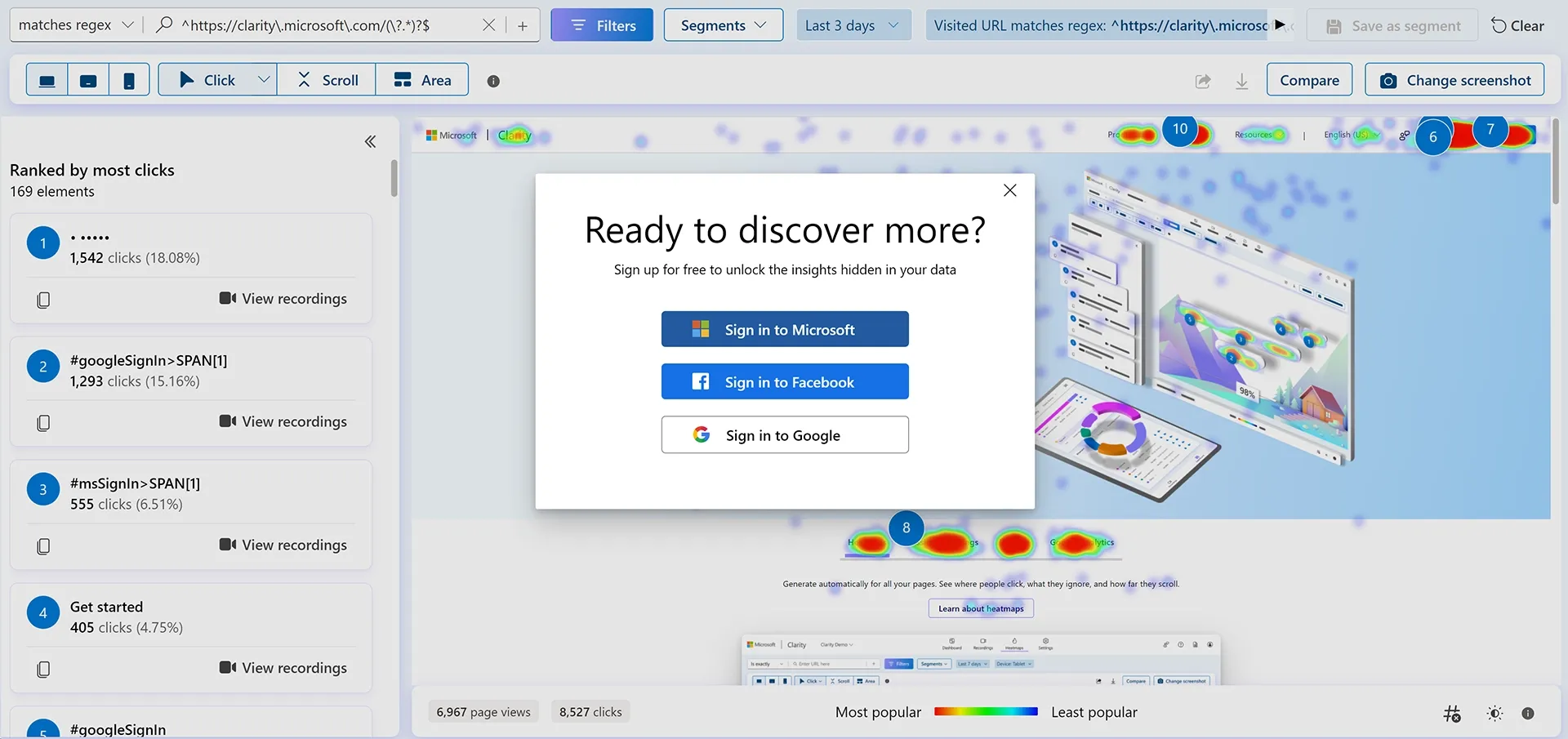Click the share heatmap icon
1568x739 pixels.
1202,81
